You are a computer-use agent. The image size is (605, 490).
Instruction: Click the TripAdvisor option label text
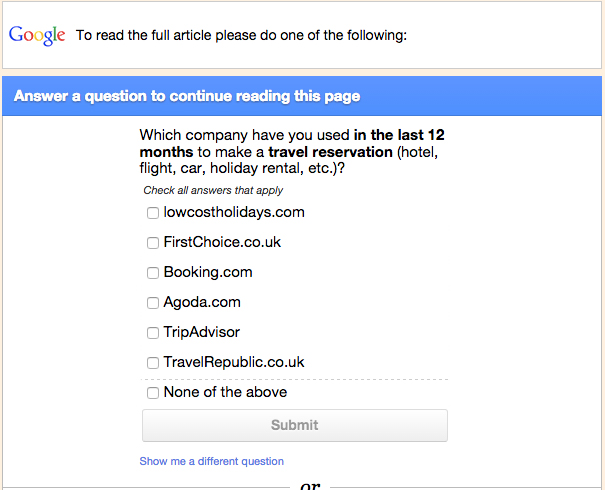click(x=202, y=332)
